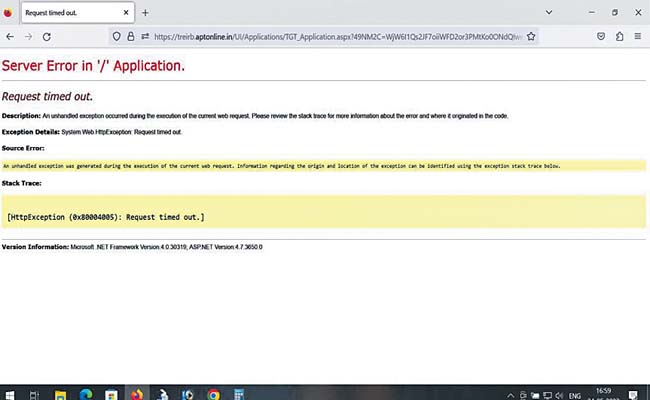This screenshot has height=400, width=650.
Task: Open the list all tabs dropdown
Action: [549, 12]
